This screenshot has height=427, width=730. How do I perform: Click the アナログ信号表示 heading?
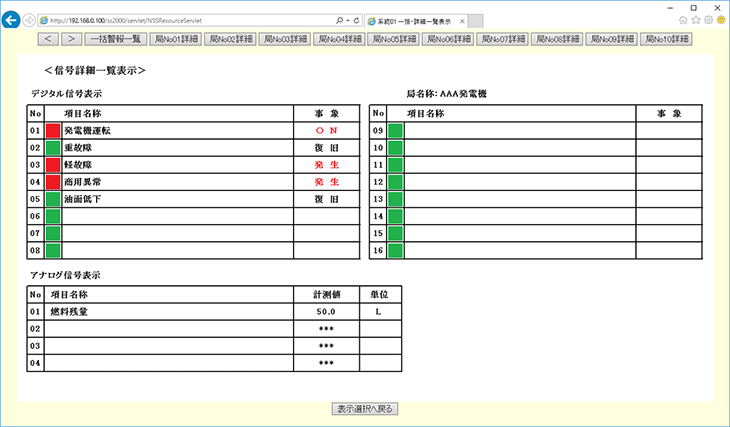pos(65,276)
